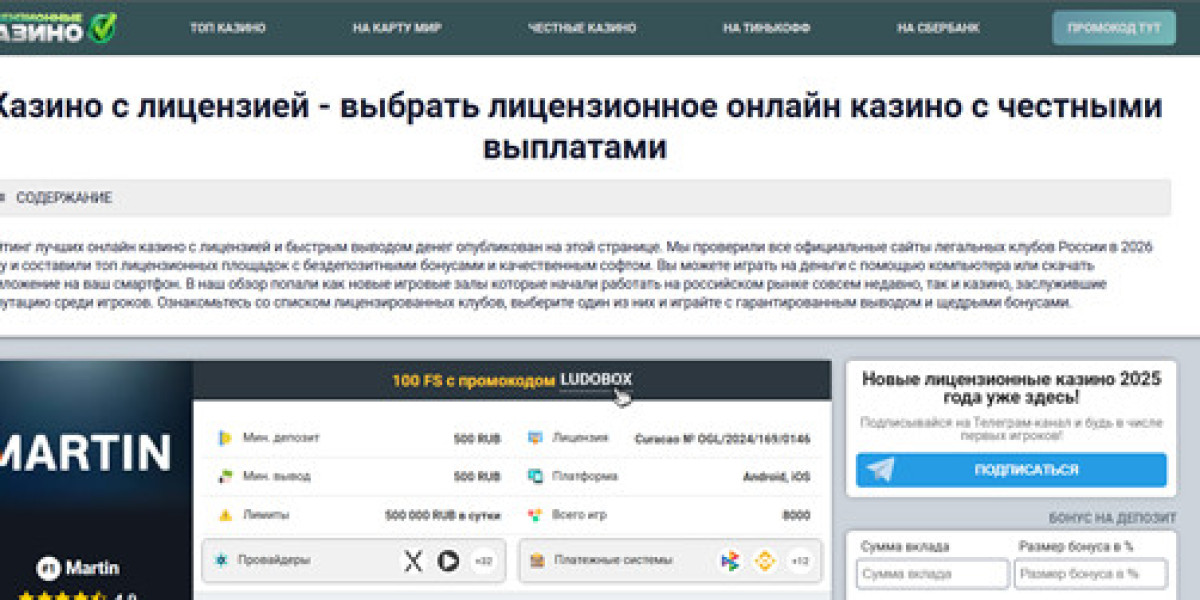Click the yellow deposit icon beside 'Мин. депозит'
Image resolution: width=1200 pixels, height=600 pixels.
point(225,437)
